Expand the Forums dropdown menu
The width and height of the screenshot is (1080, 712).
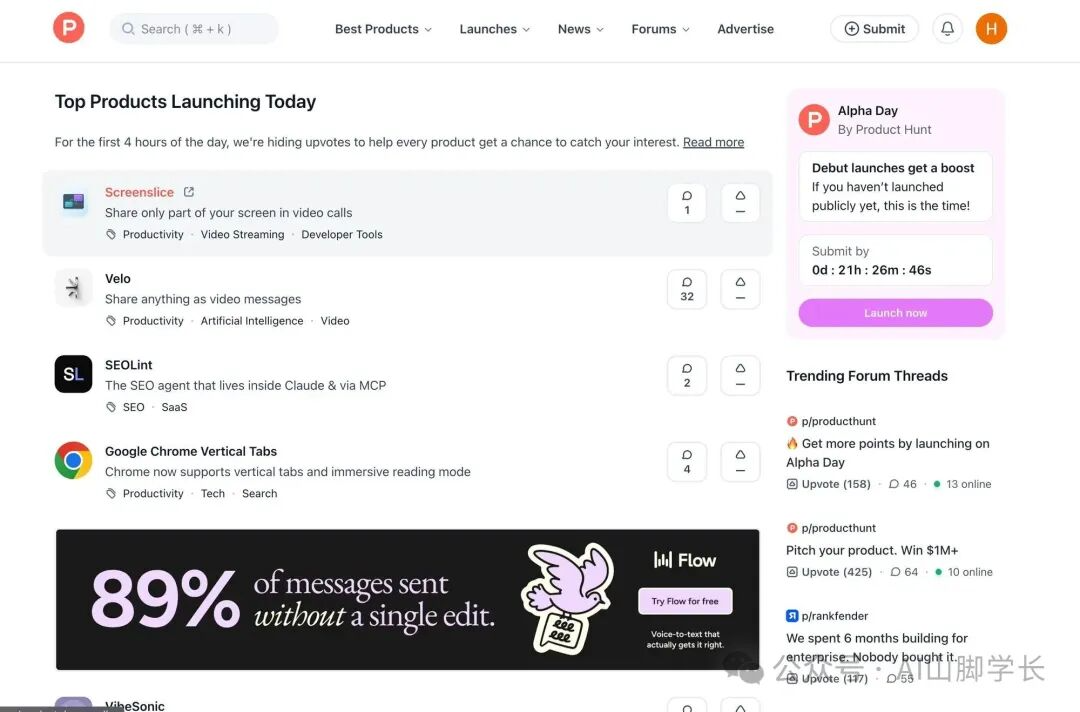pyautogui.click(x=660, y=29)
